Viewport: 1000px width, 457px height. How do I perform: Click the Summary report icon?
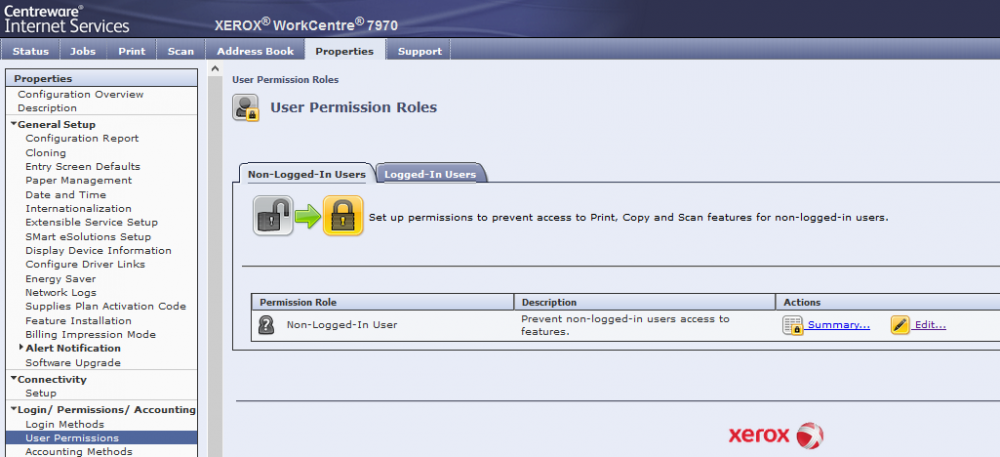[x=793, y=325]
